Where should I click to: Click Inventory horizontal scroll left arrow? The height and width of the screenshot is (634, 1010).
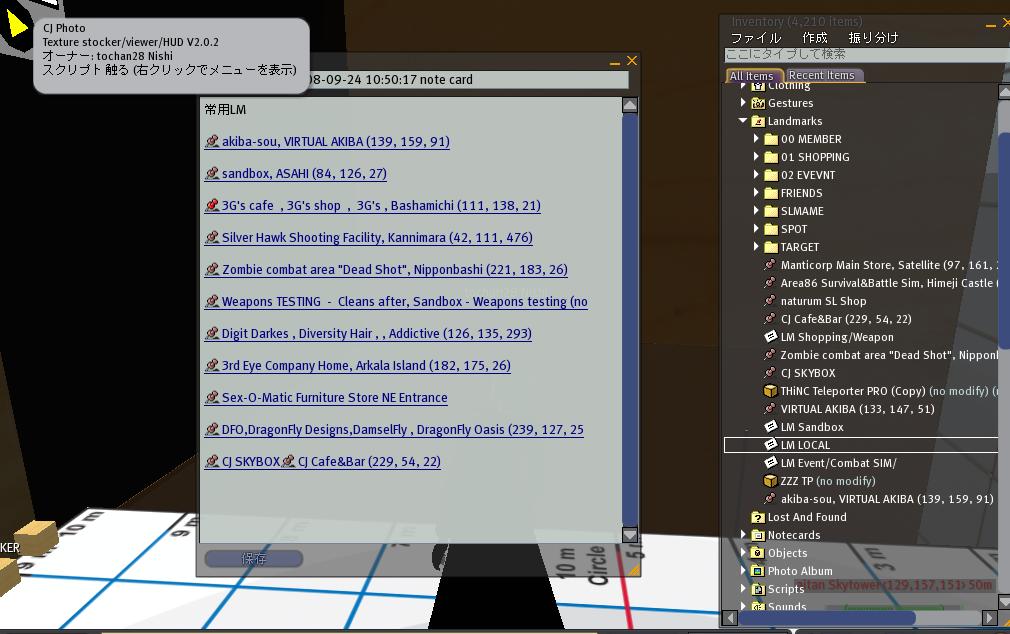730,618
